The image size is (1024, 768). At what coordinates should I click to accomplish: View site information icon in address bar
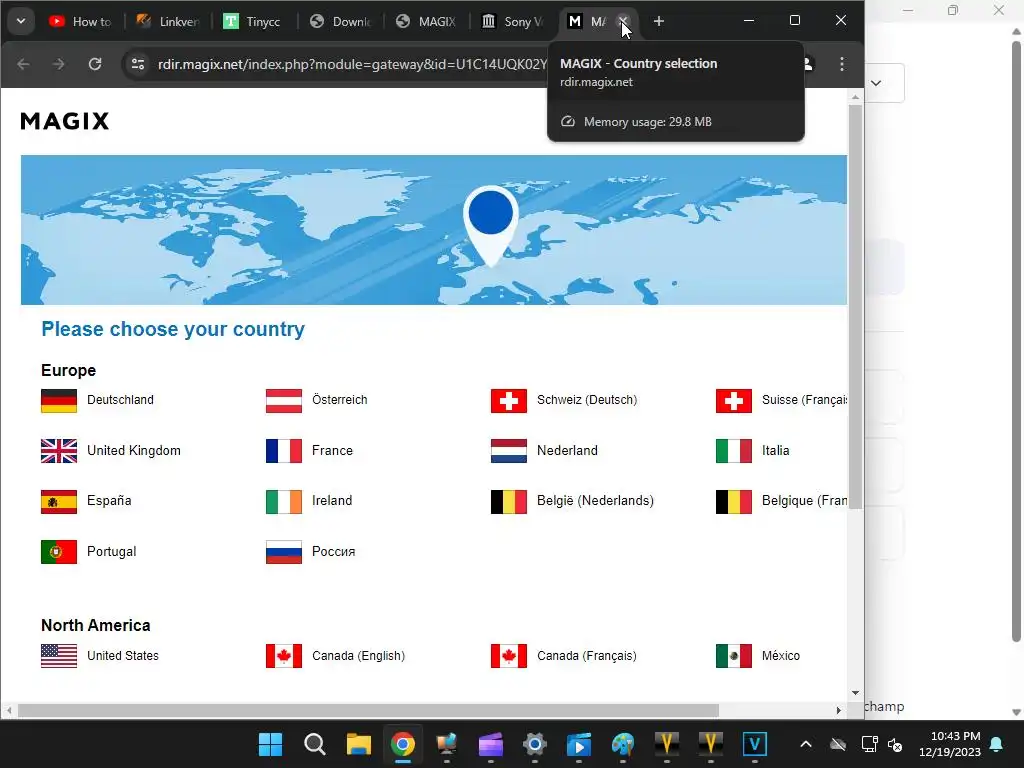tap(138, 64)
